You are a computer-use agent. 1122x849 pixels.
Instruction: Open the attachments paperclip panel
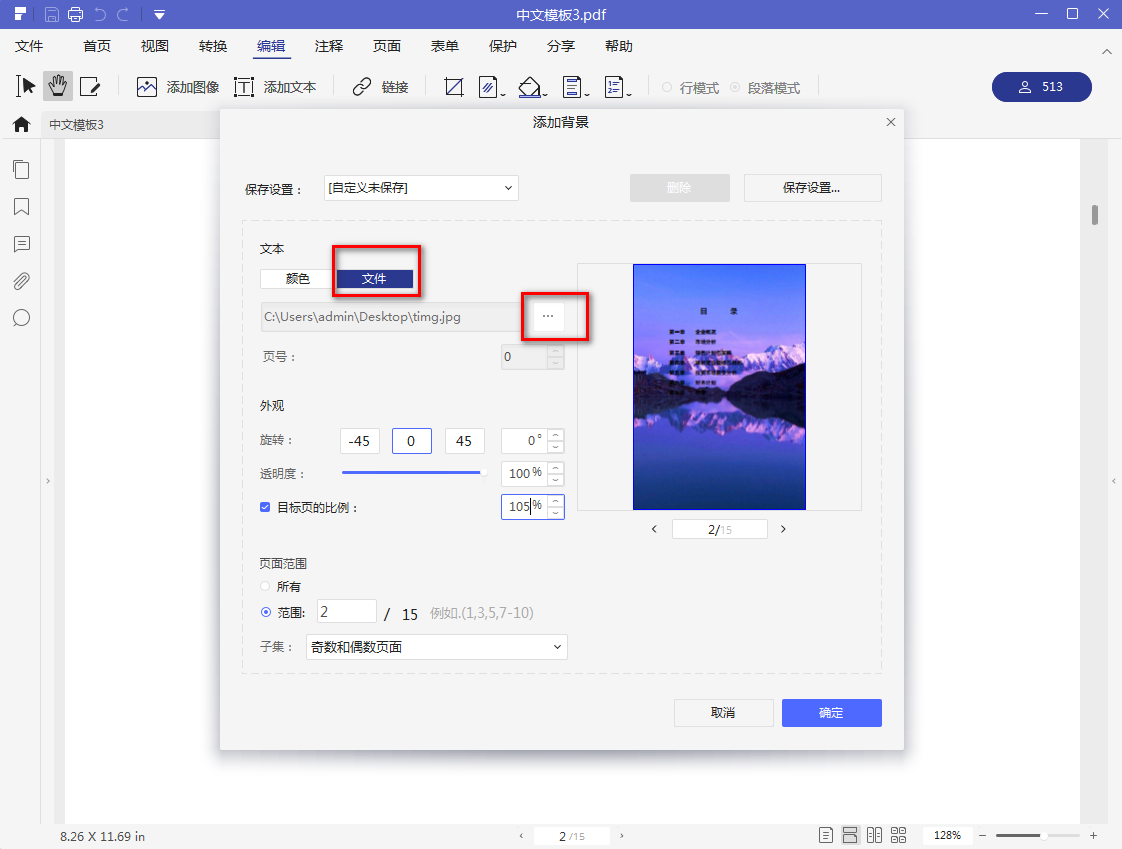pyautogui.click(x=21, y=281)
